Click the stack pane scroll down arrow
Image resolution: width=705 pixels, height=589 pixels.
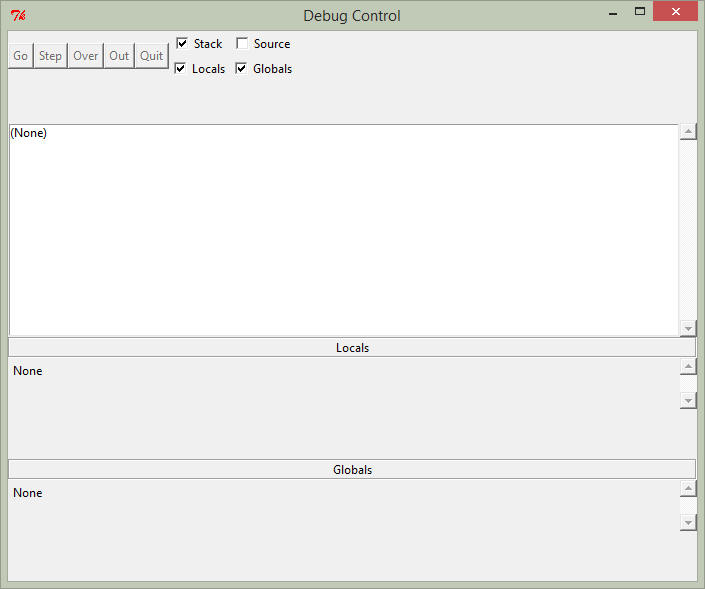(688, 328)
